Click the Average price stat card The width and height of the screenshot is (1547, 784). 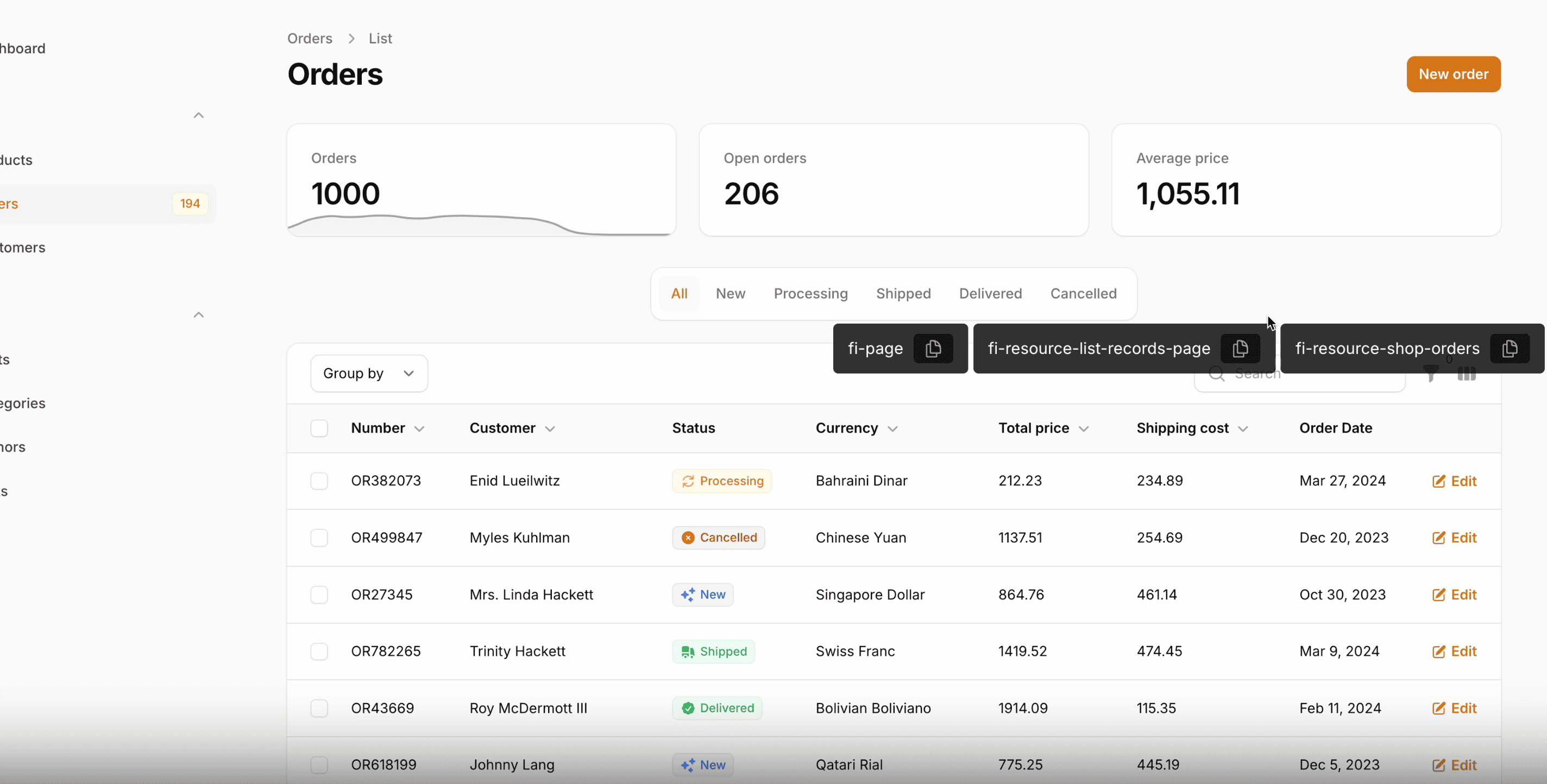(1306, 180)
